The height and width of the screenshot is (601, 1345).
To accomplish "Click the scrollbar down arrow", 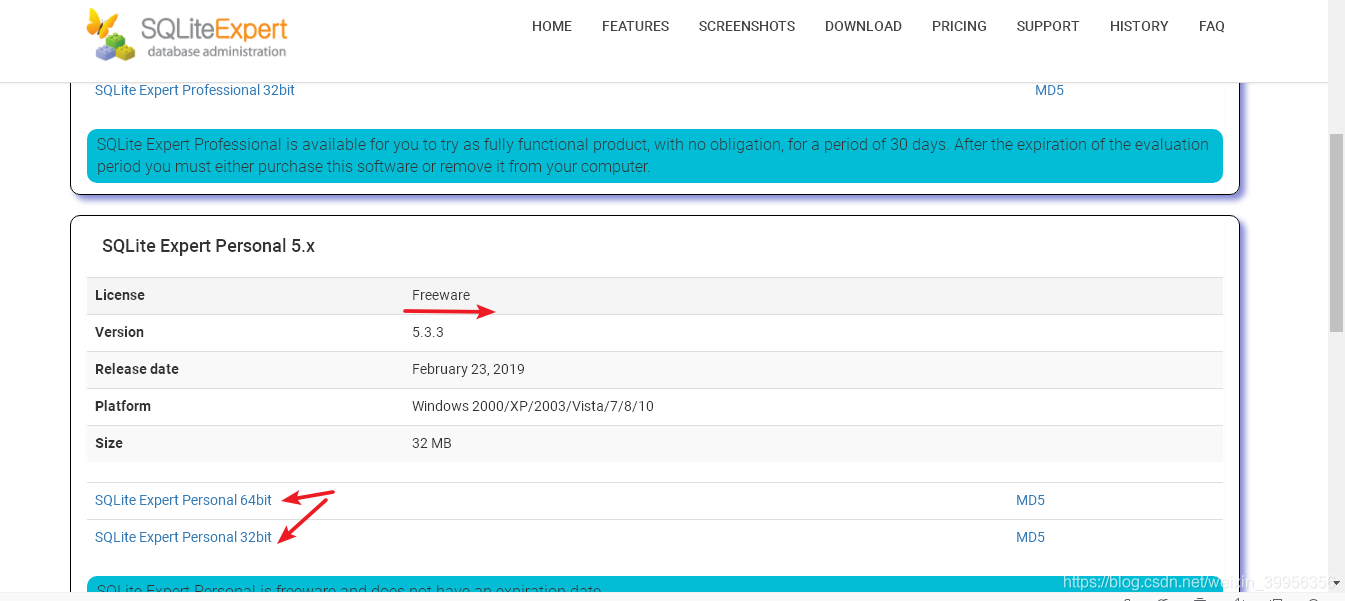I will coord(1336,583).
